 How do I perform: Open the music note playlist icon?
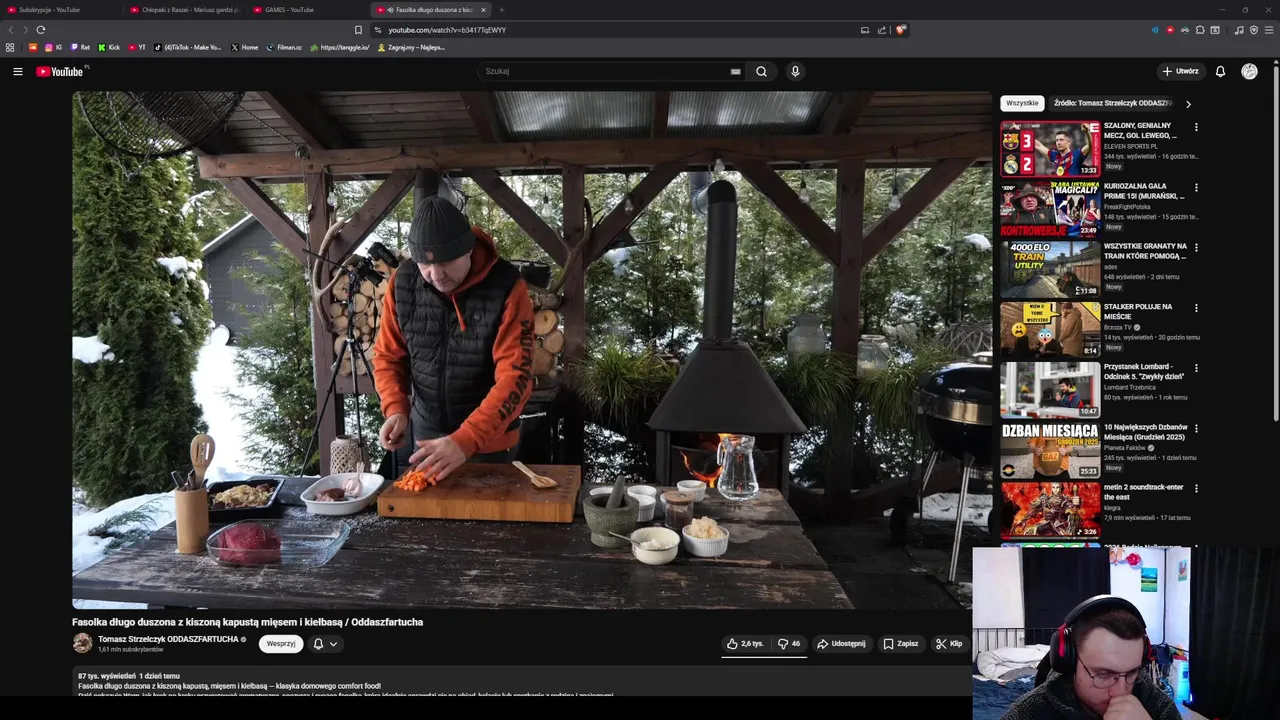point(1239,30)
